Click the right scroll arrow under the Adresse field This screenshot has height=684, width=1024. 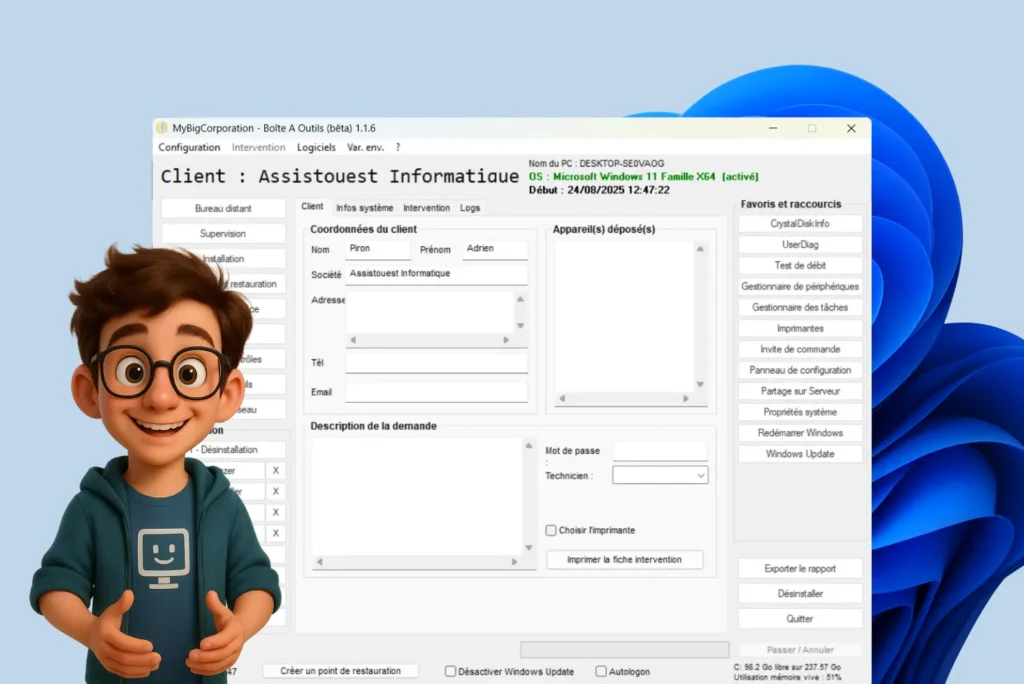point(506,339)
